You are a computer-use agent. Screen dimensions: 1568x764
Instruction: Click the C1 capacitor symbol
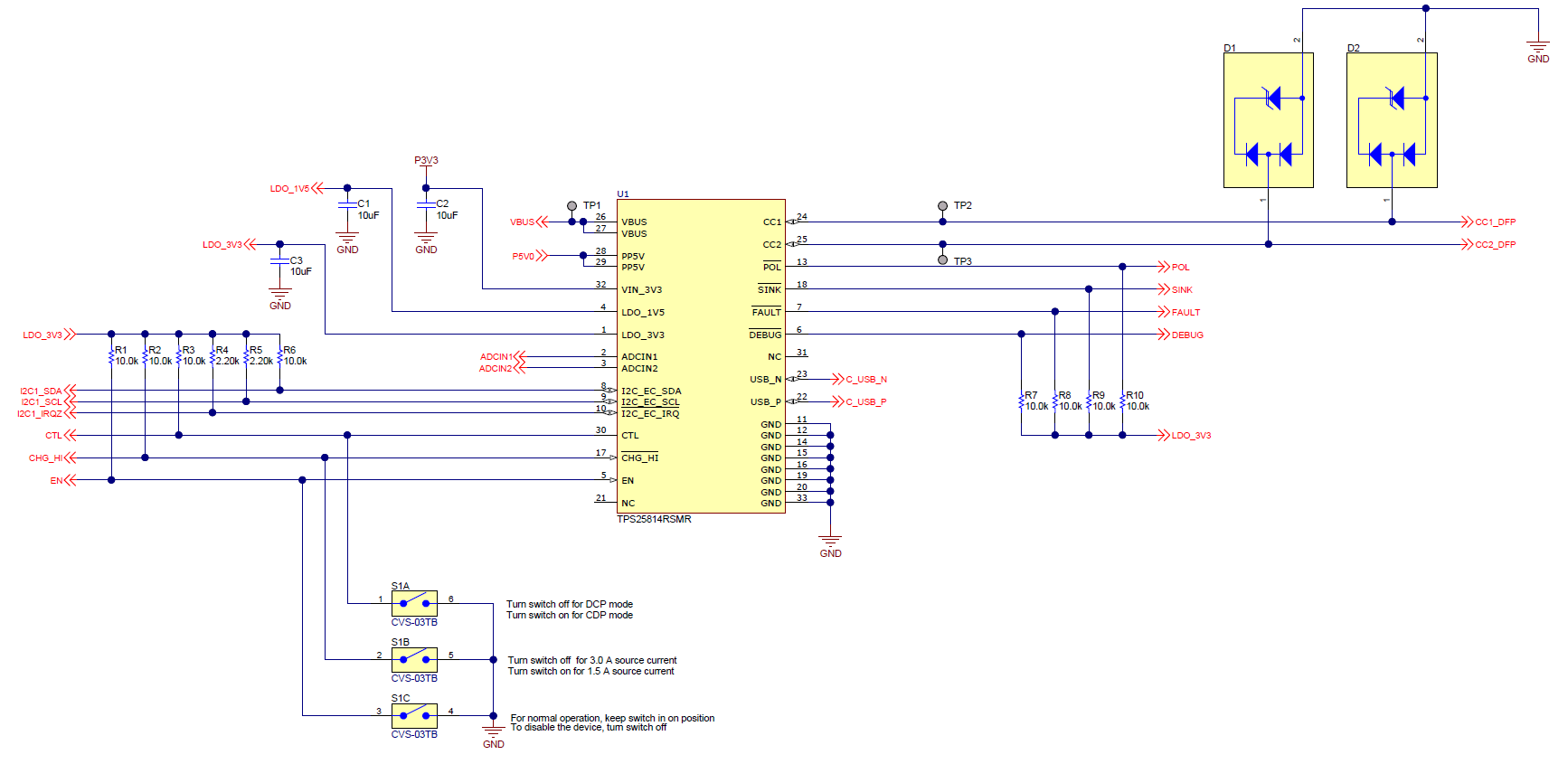pos(347,206)
